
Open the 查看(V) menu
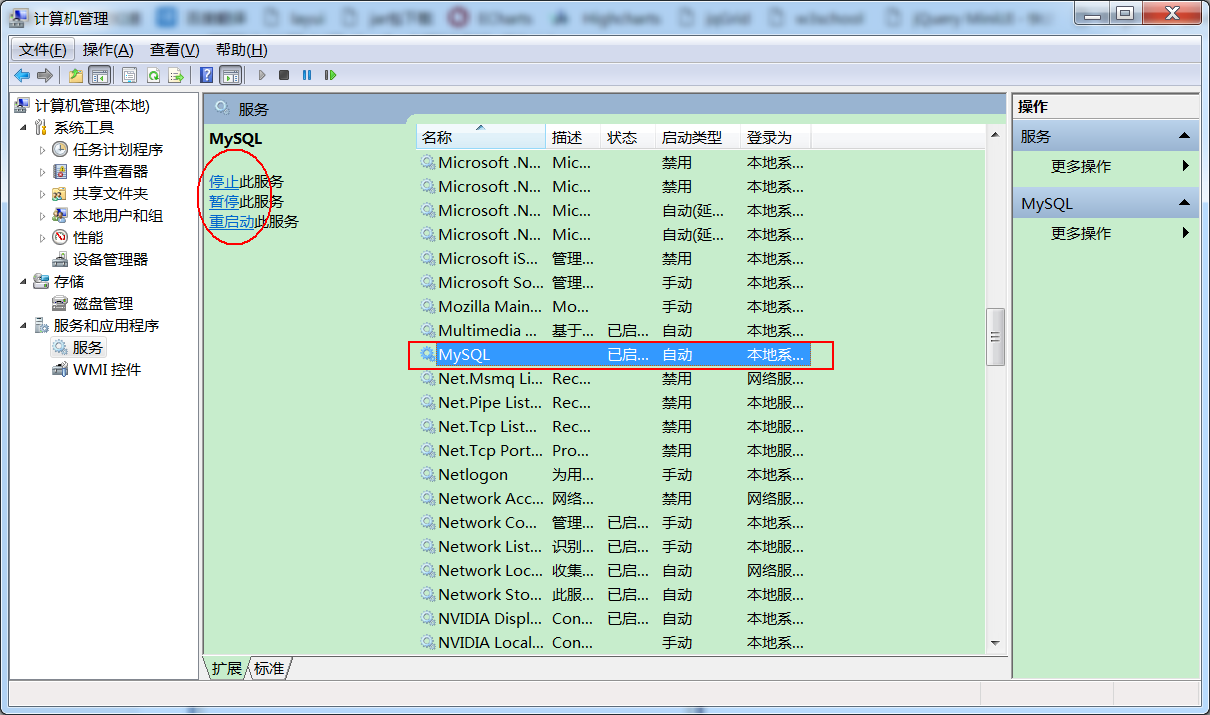click(175, 50)
